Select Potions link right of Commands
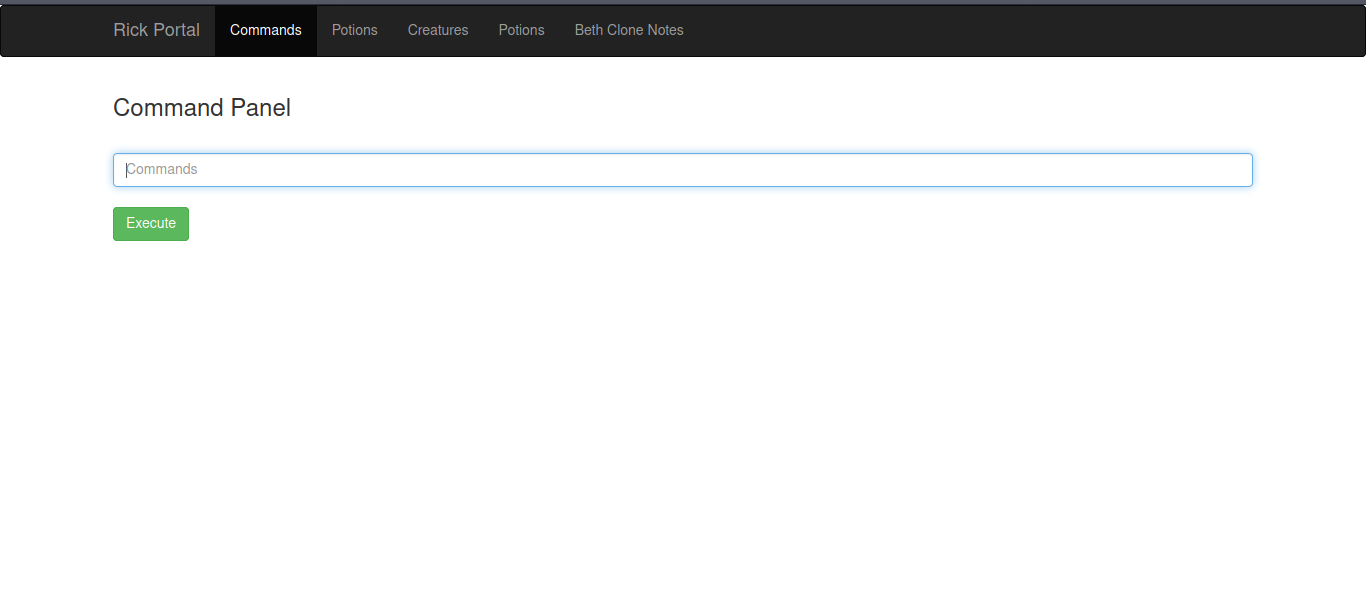The height and width of the screenshot is (598, 1366). point(354,30)
